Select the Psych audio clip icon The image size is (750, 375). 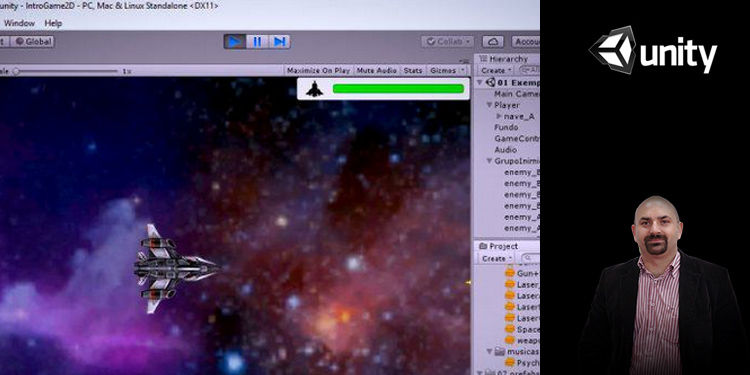coord(510,363)
